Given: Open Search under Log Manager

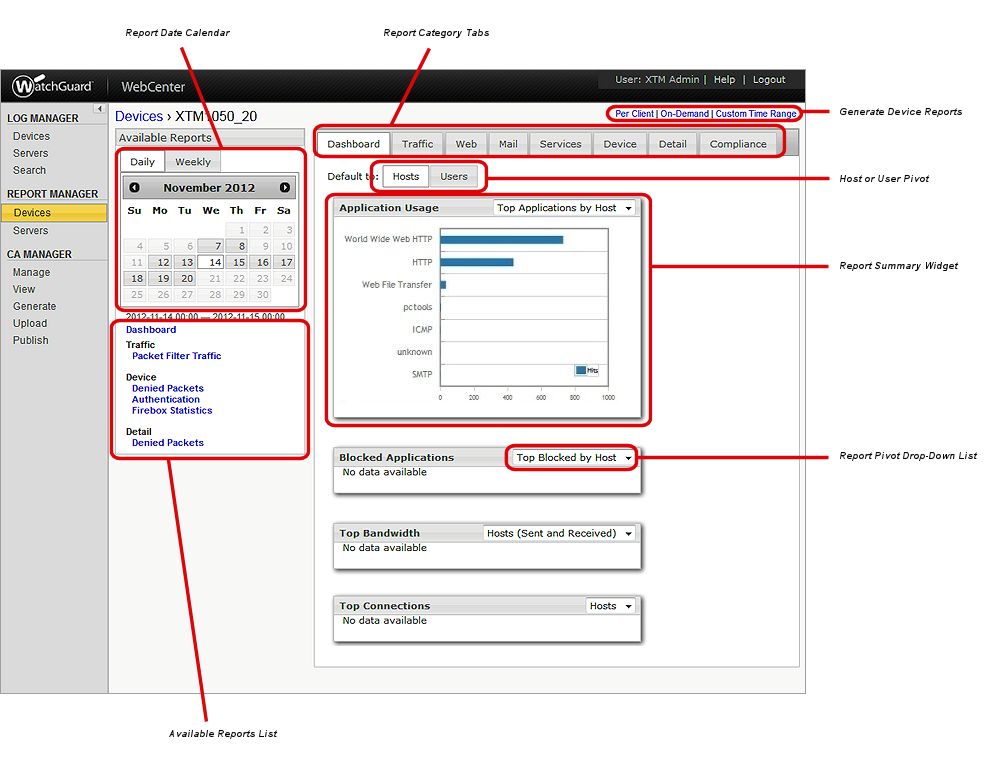Looking at the screenshot, I should click(x=29, y=170).
